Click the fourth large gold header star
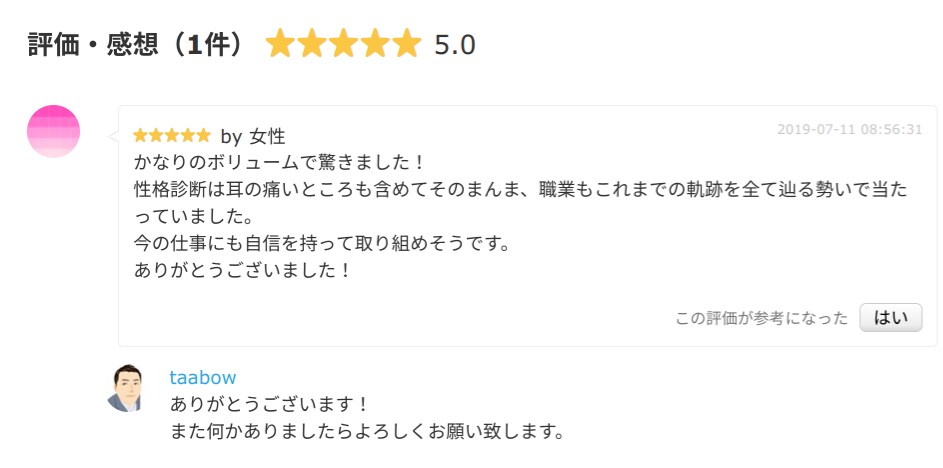943x468 pixels. 375,43
